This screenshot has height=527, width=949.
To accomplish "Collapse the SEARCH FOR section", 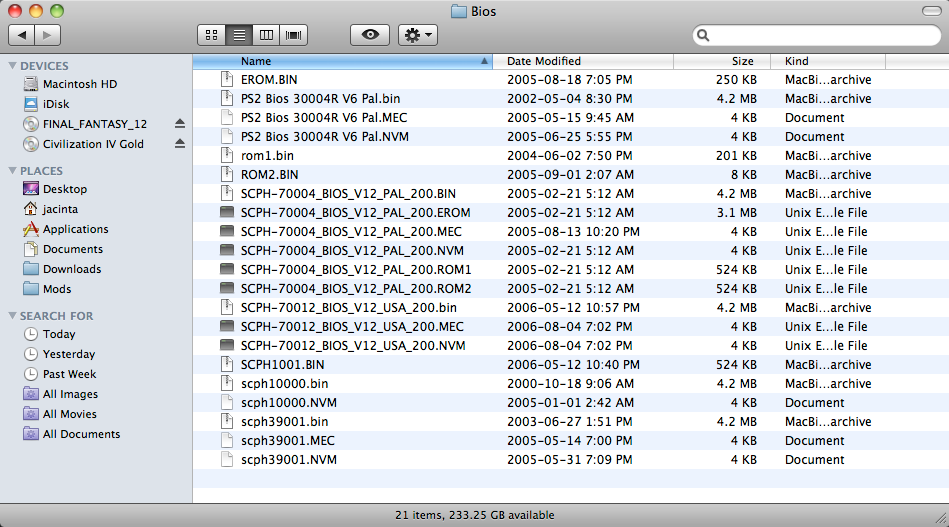I will (x=12, y=316).
